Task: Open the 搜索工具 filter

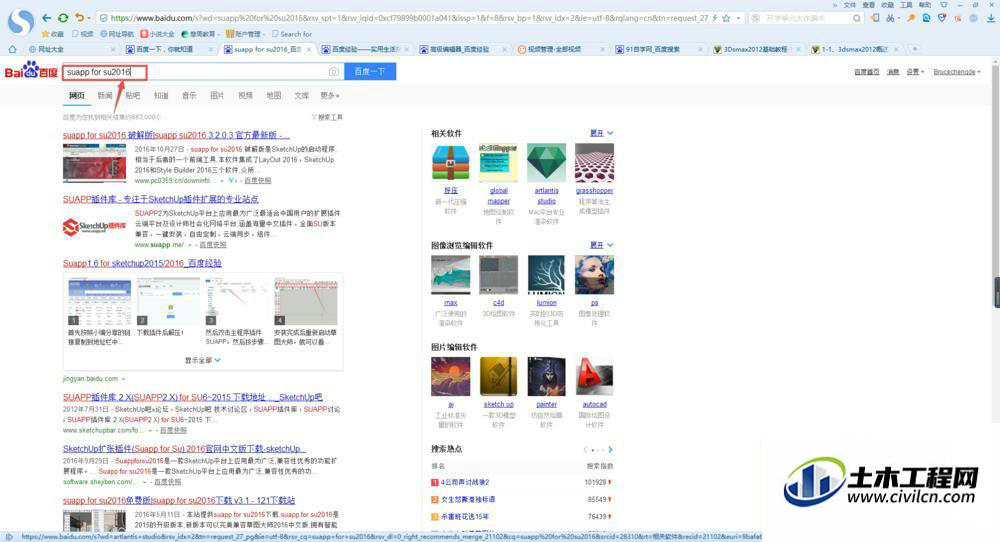Action: 327,117
